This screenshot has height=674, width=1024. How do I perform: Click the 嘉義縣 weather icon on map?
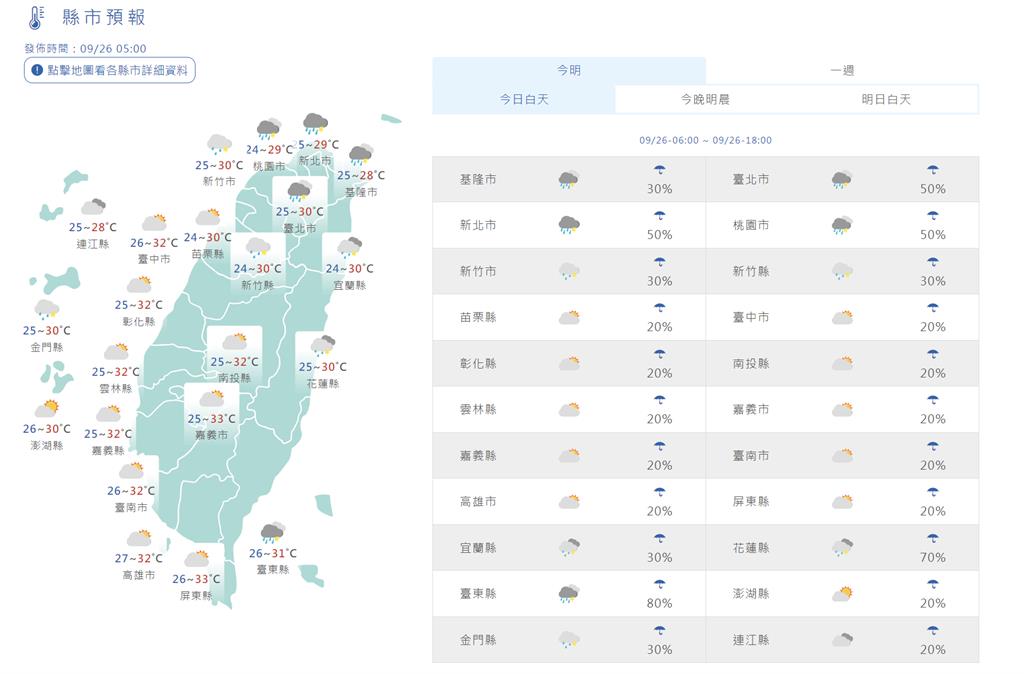108,413
